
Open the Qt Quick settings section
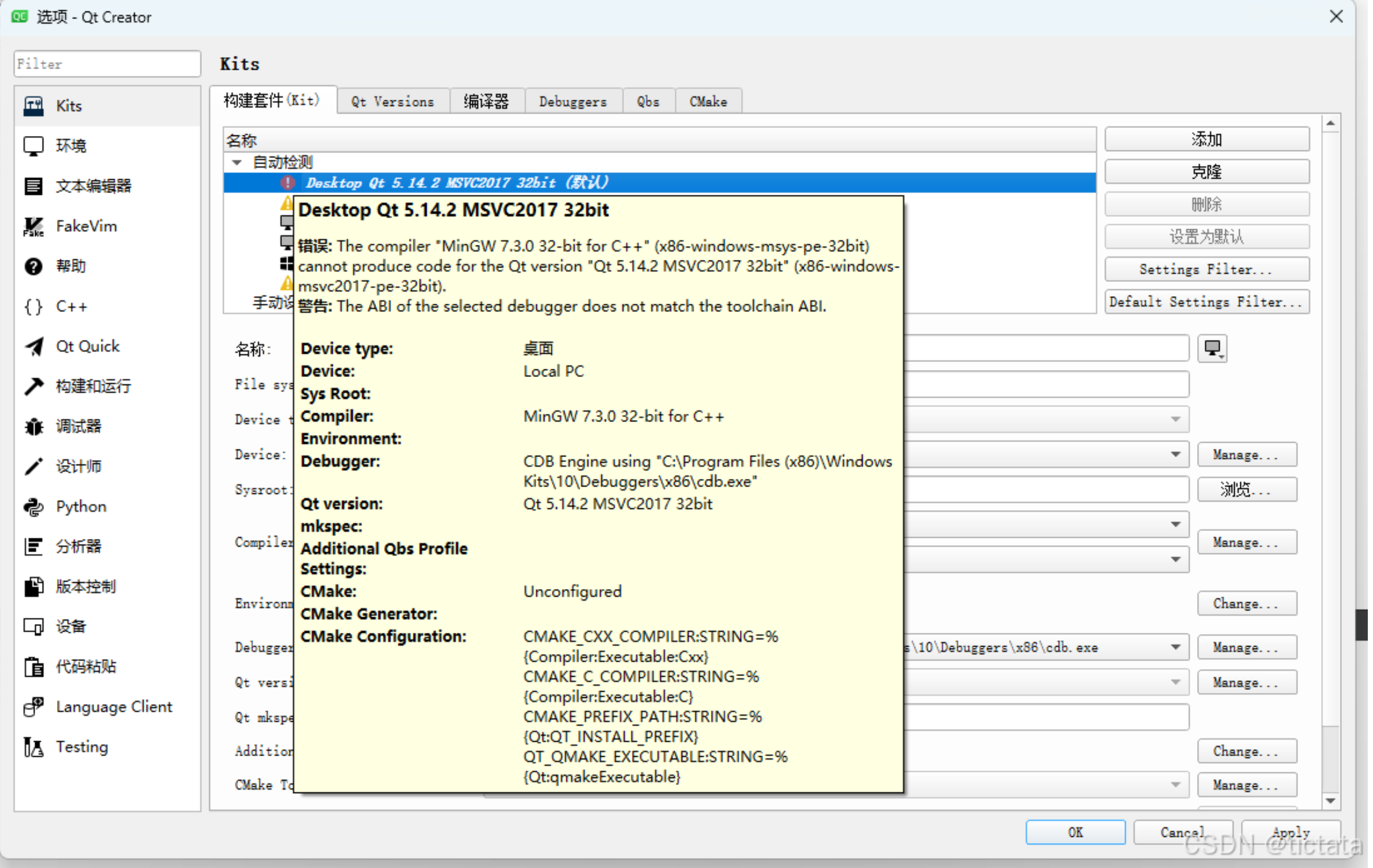[x=87, y=346]
